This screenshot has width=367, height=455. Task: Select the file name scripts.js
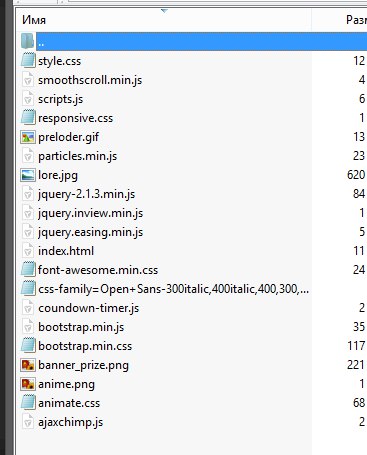coord(61,99)
